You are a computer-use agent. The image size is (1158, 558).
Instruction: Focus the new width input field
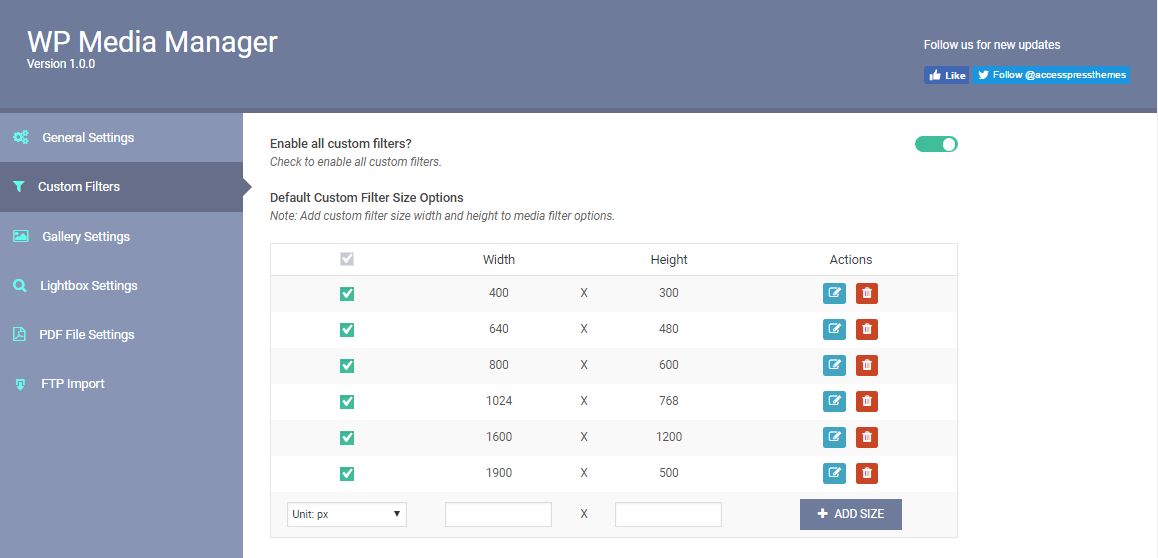pyautogui.click(x=499, y=514)
